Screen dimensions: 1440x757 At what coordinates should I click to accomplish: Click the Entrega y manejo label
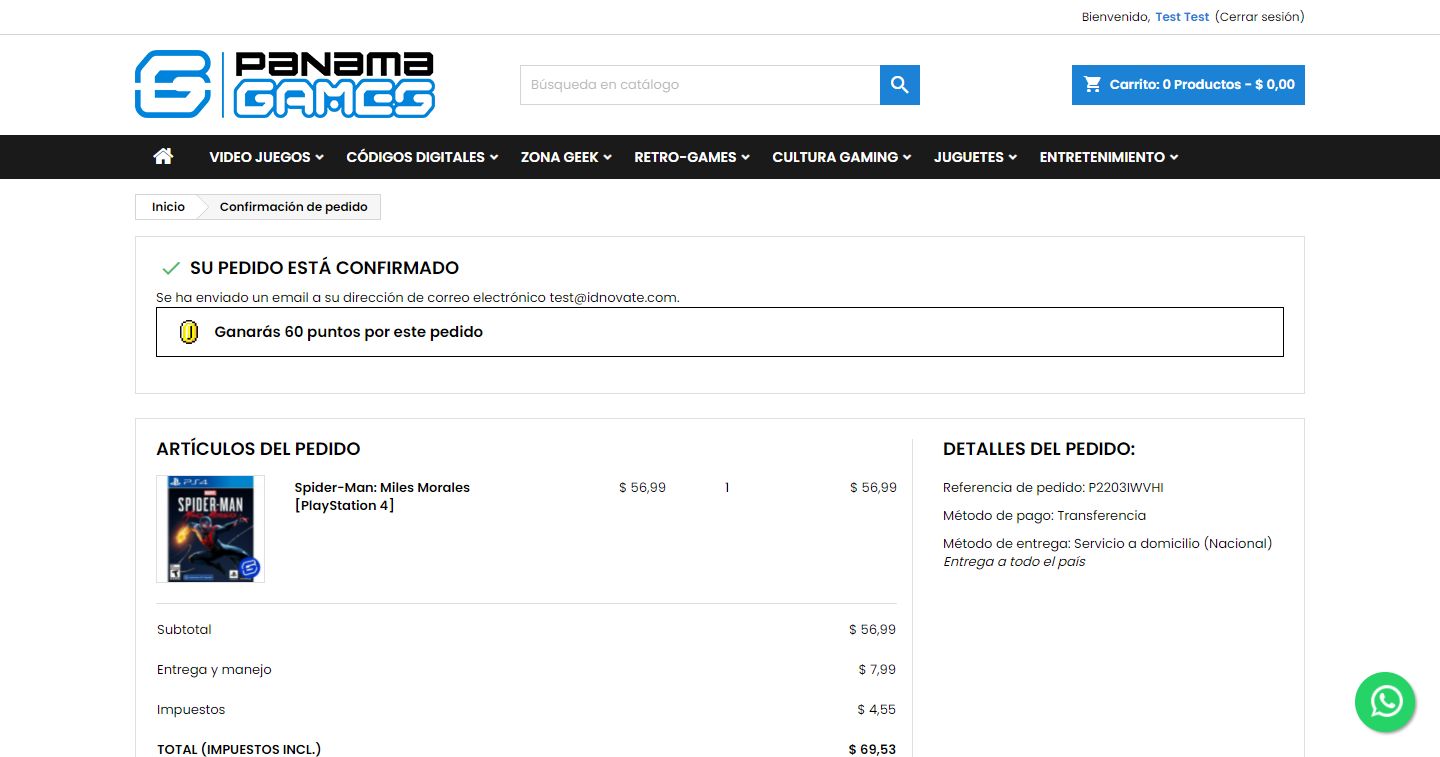[x=214, y=670]
